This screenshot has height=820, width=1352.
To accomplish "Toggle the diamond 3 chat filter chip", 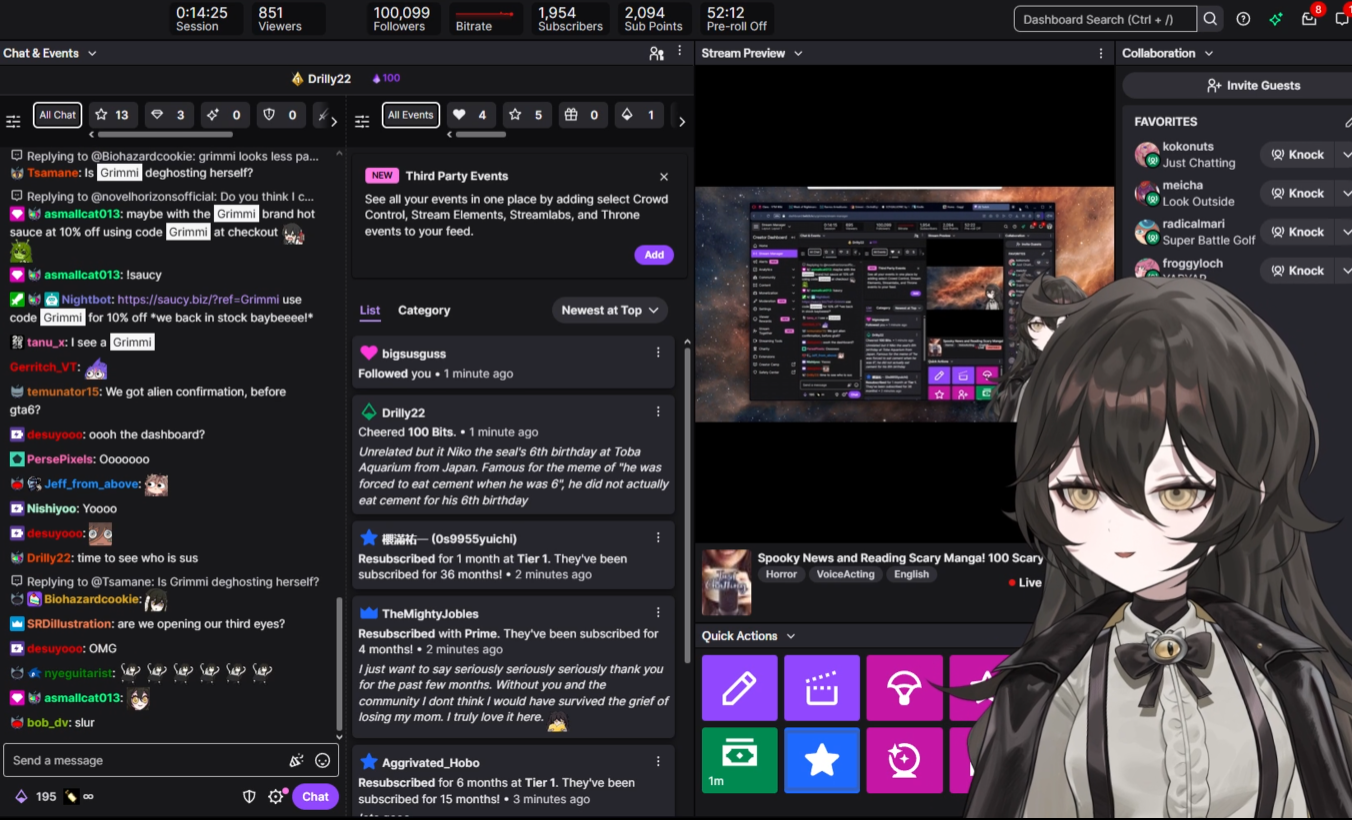I will (170, 115).
